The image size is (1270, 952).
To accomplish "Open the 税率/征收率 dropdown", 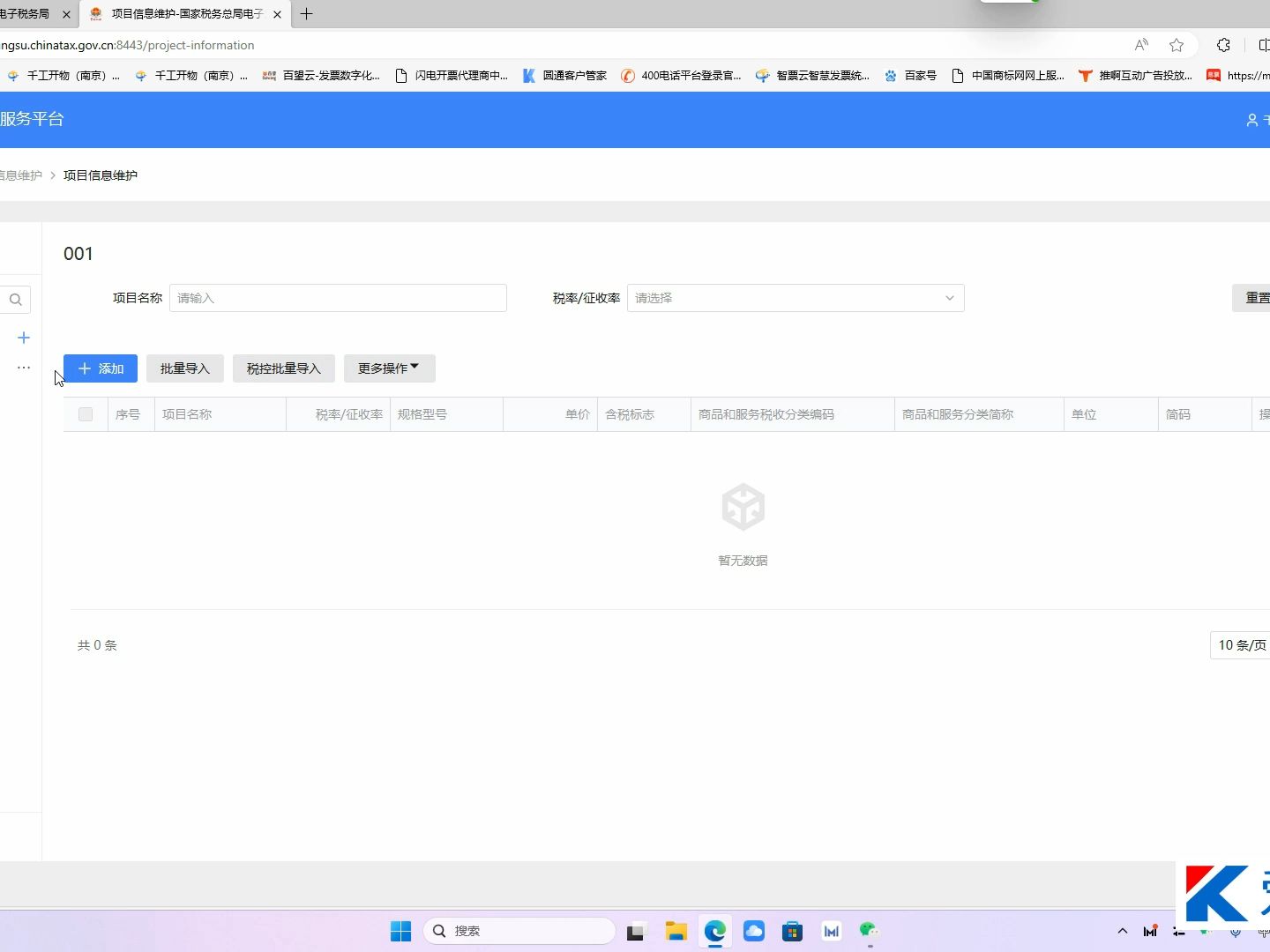I will click(x=796, y=298).
